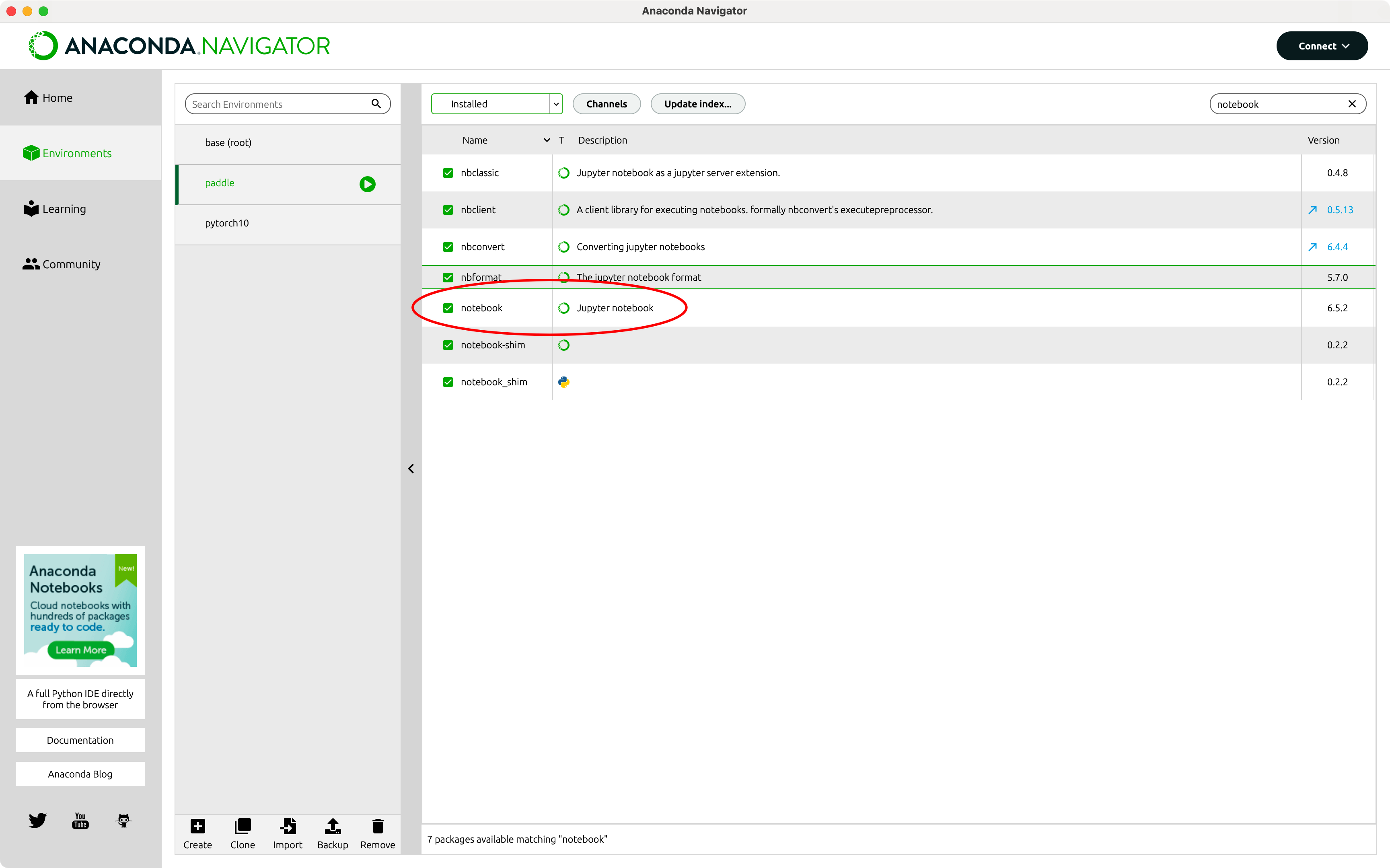The width and height of the screenshot is (1390, 868).
Task: Uncheck the notebook package checkbox
Action: (448, 308)
